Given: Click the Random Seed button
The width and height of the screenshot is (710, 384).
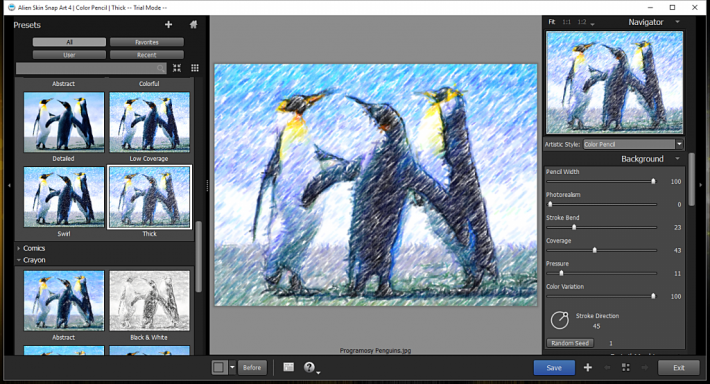Looking at the screenshot, I should (570, 343).
